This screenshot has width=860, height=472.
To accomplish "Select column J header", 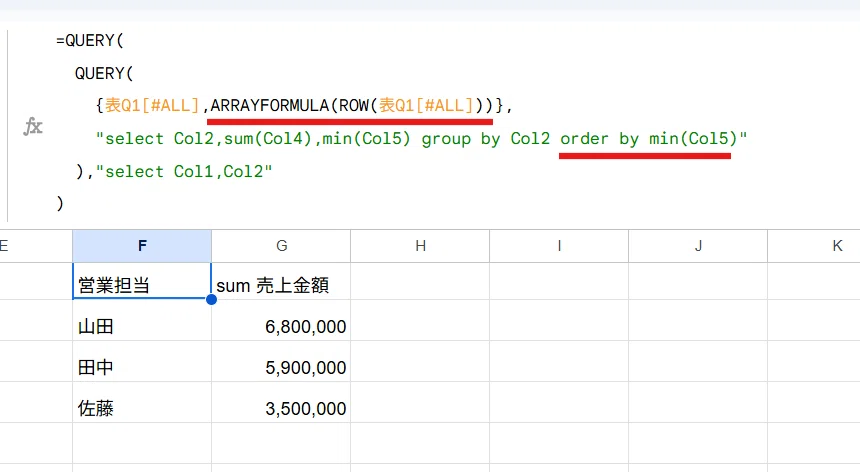I will 698,246.
